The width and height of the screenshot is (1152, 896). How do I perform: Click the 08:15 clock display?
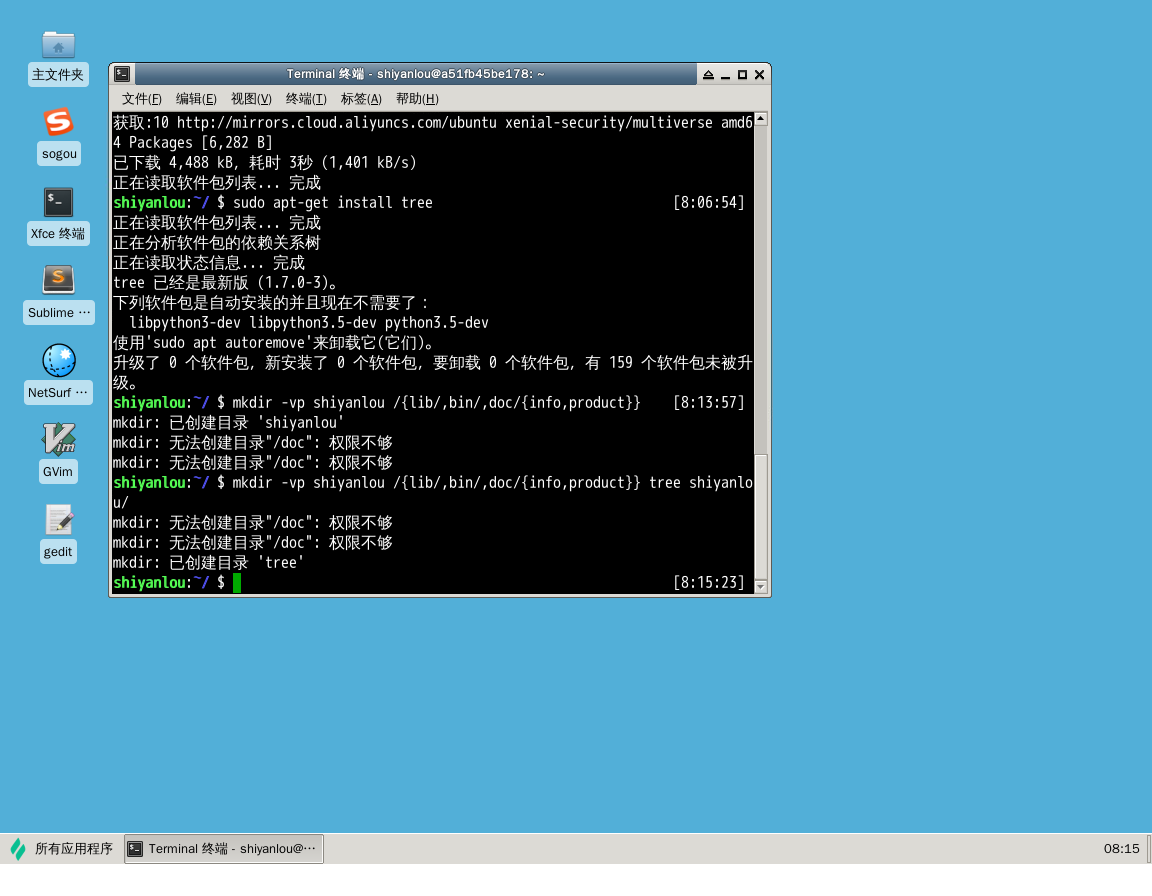click(x=1121, y=848)
